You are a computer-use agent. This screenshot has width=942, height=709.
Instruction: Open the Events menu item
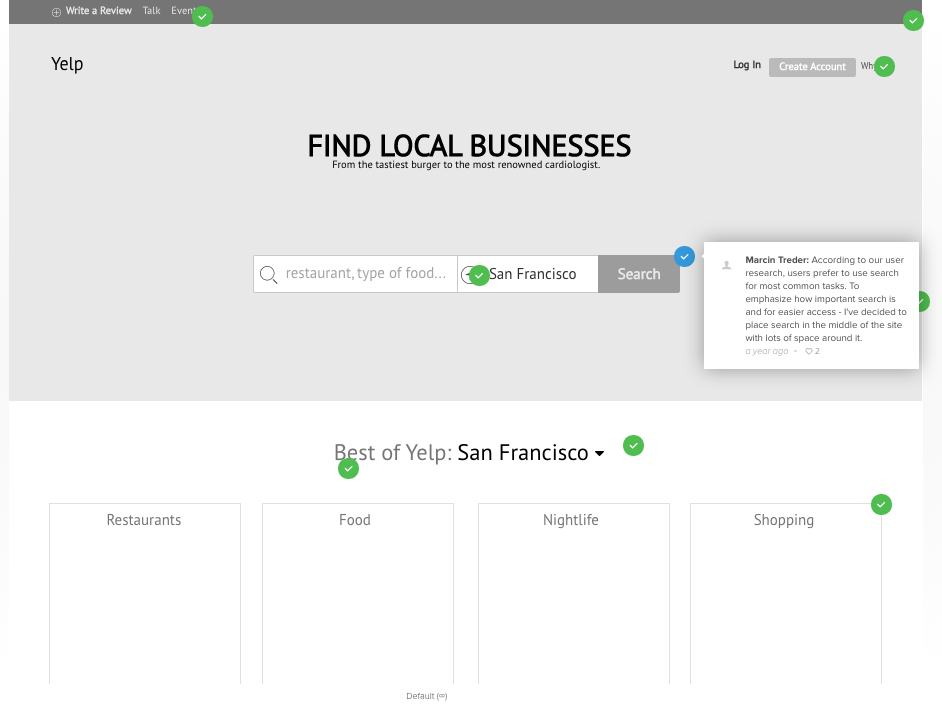tap(182, 11)
